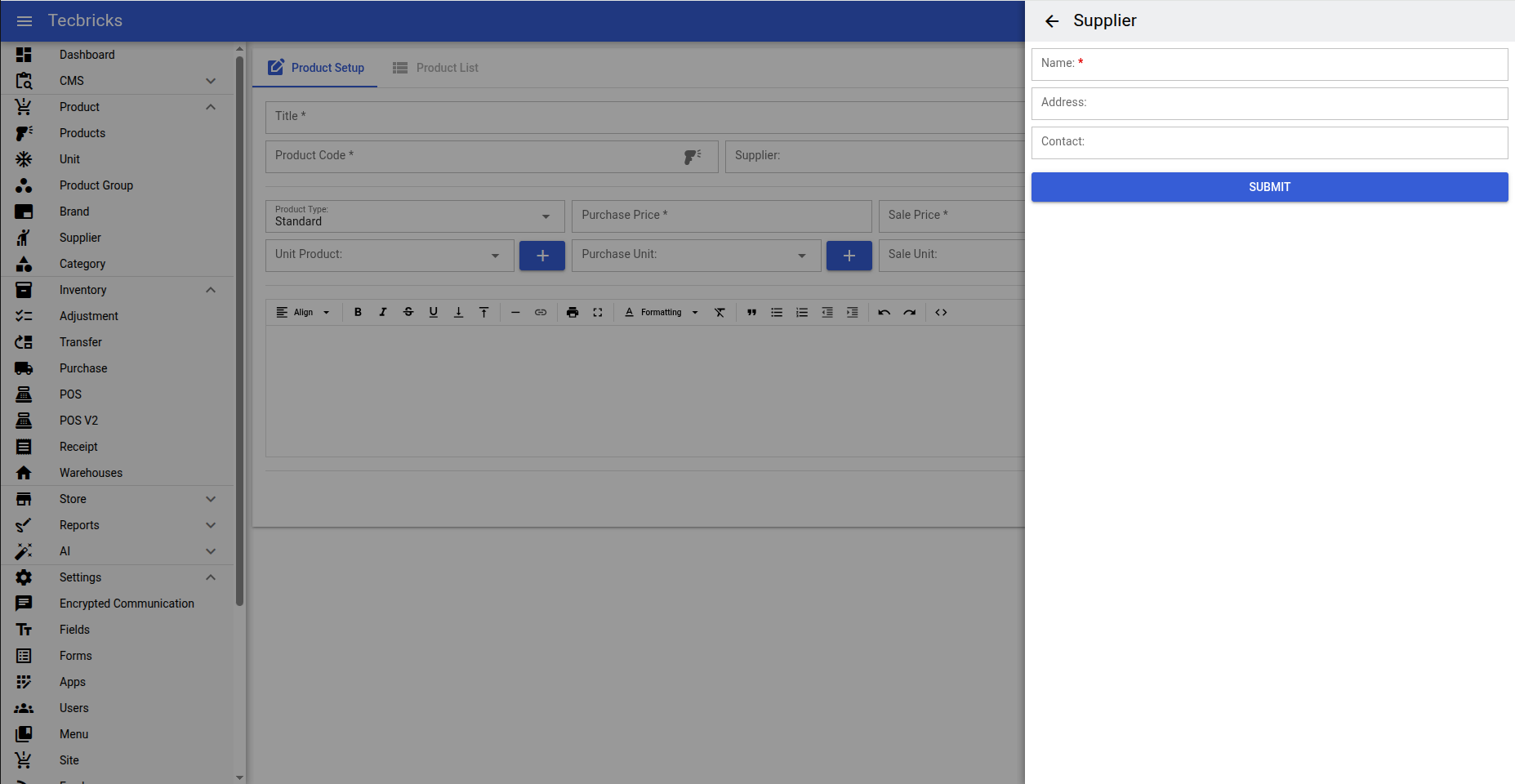Expand the AI sidebar section

pos(117,551)
